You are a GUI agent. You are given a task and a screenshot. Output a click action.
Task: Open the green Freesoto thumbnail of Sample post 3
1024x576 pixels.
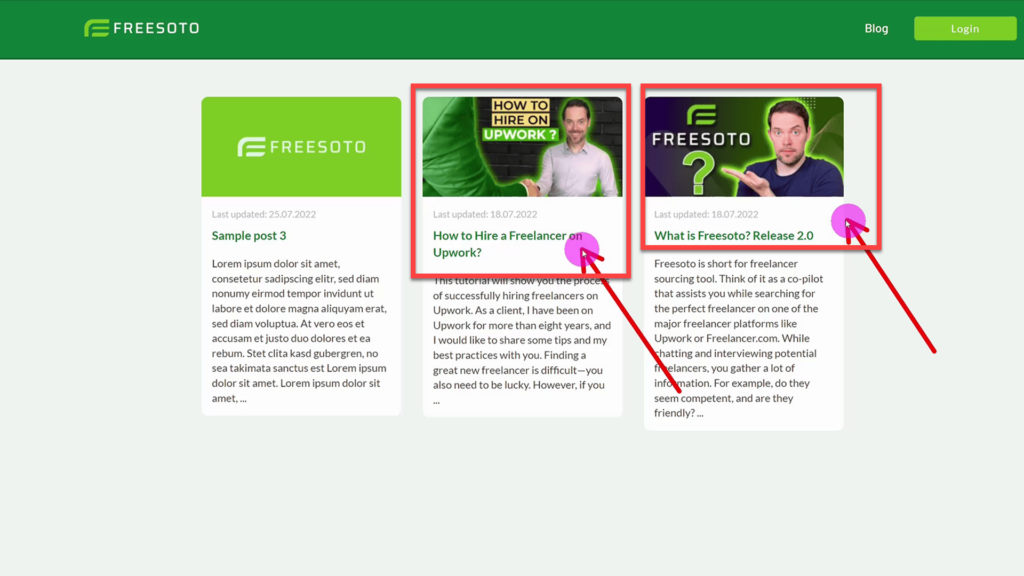[301, 147]
